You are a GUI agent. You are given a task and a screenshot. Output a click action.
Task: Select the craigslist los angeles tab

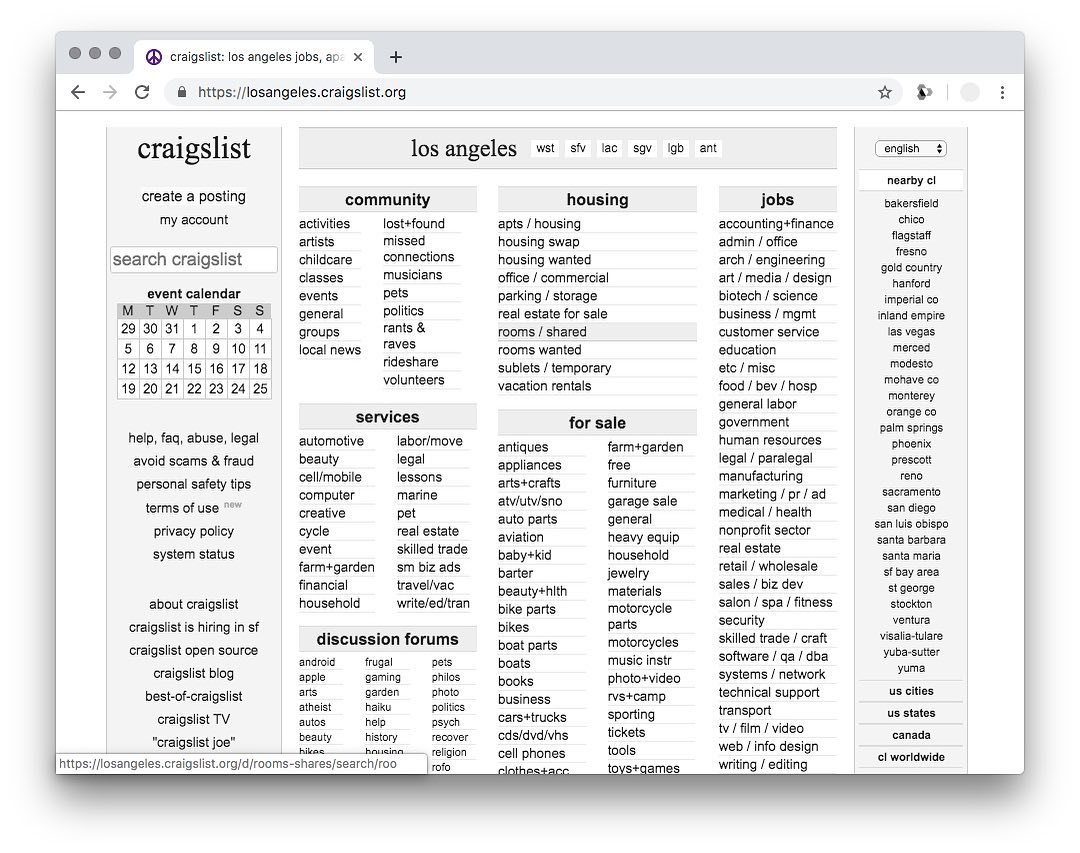(x=253, y=56)
